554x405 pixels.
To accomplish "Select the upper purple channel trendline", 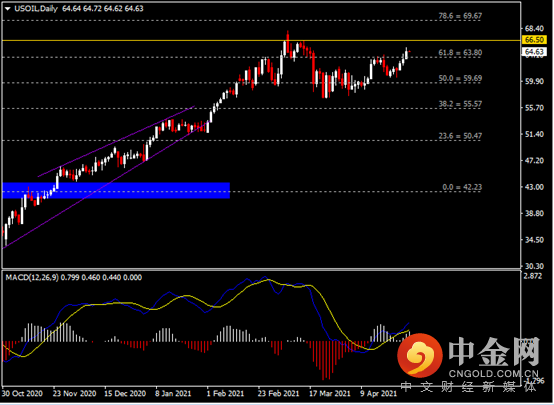I will tap(116, 141).
